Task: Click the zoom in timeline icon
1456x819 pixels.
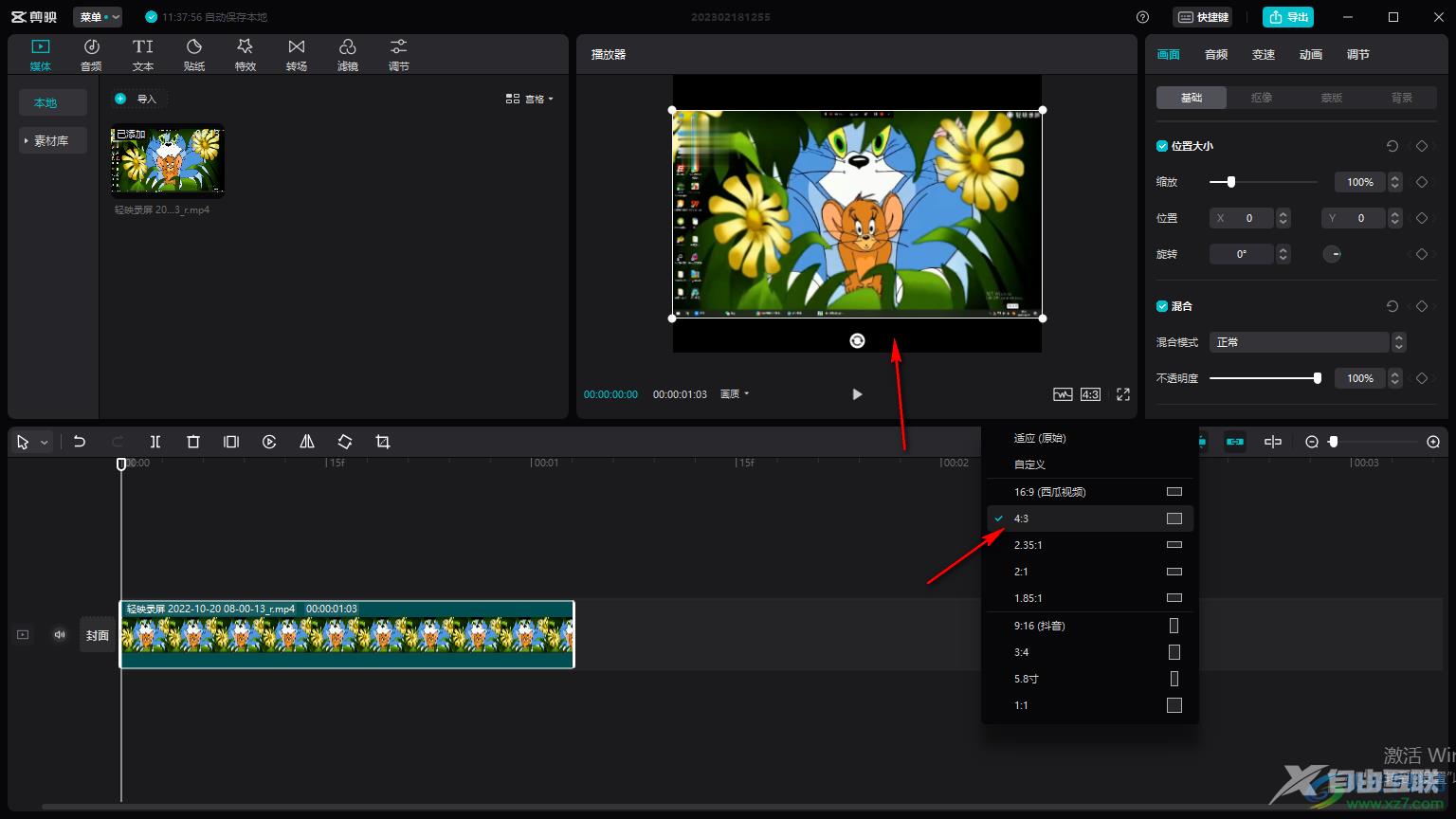Action: coord(1433,442)
